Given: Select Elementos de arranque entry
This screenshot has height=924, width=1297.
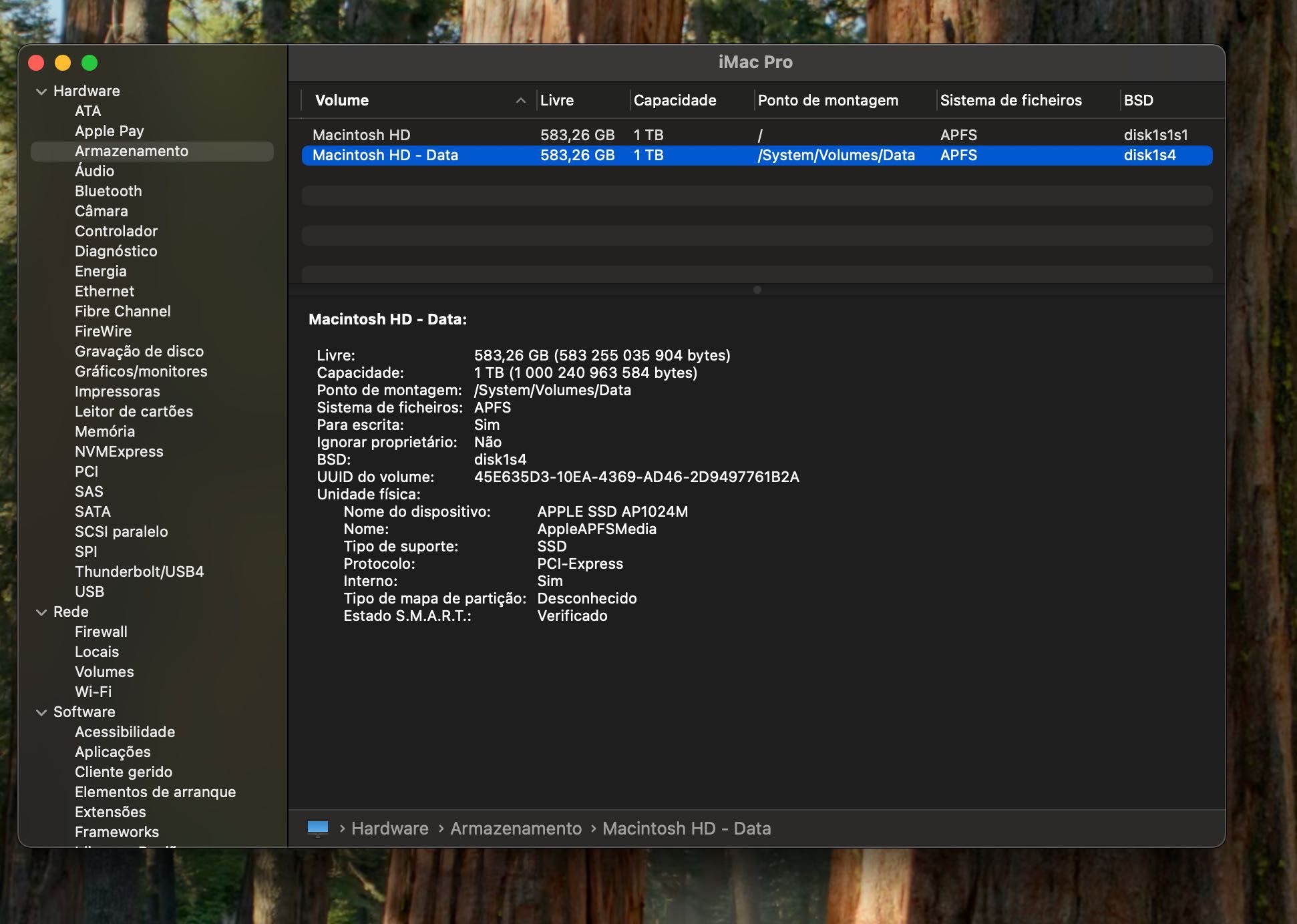Looking at the screenshot, I should (x=156, y=792).
